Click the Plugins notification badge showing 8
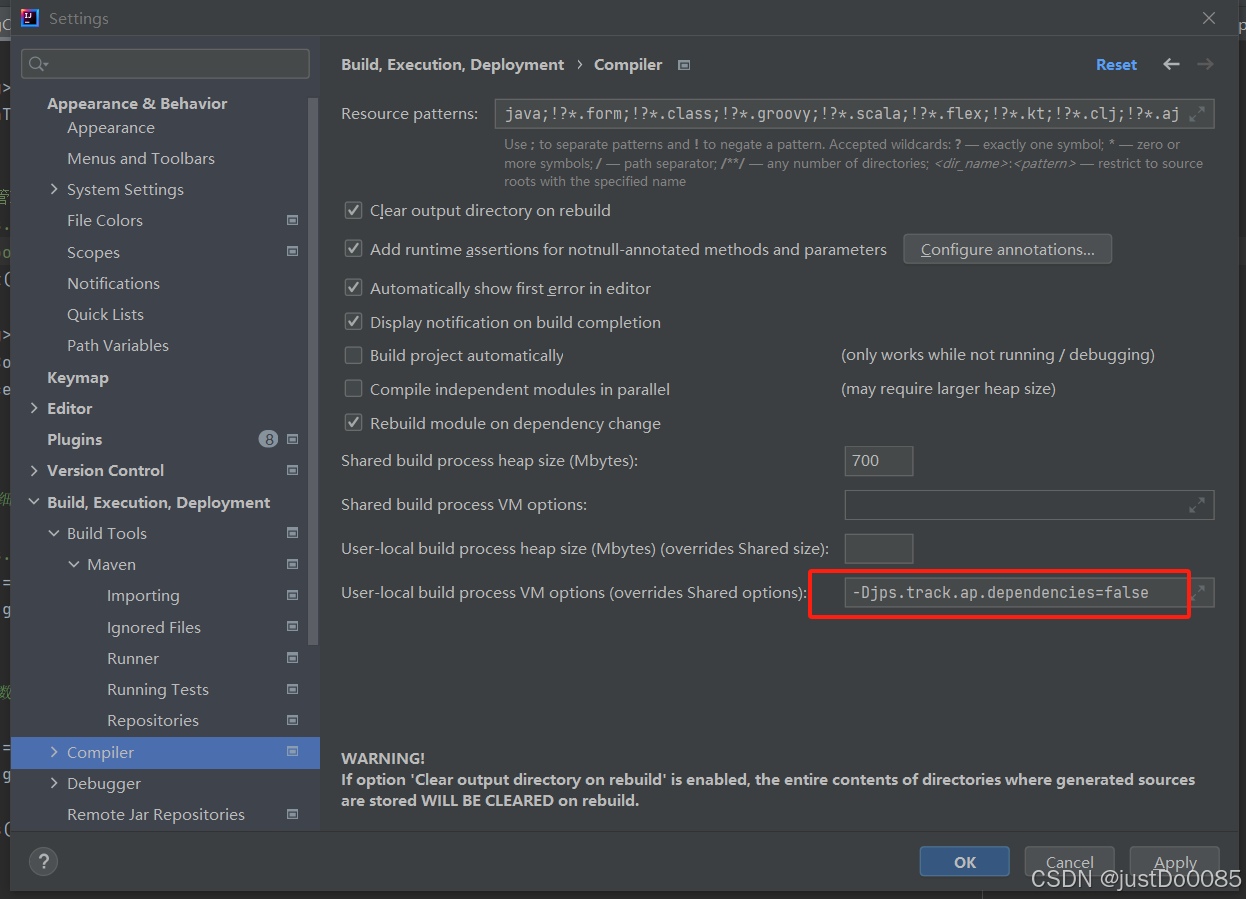The image size is (1246, 899). (268, 439)
